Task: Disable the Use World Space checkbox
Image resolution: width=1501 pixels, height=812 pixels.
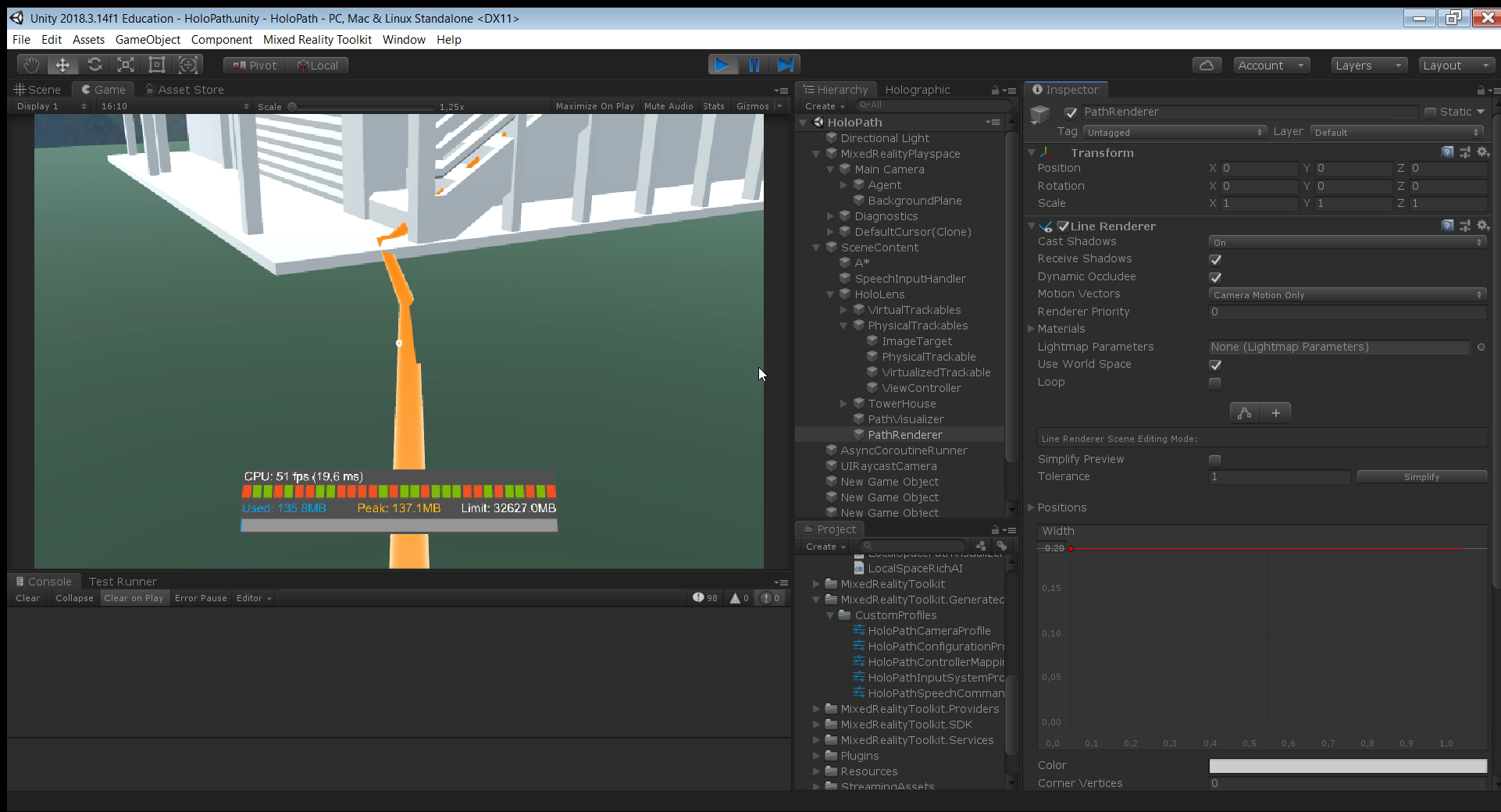Action: click(1214, 365)
